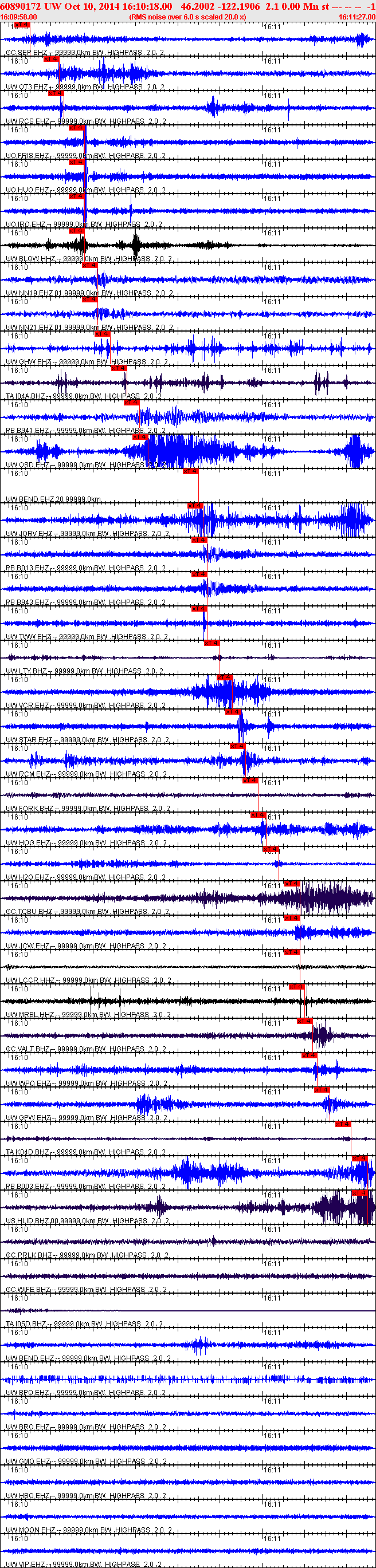Click the red pick flag on the BLOW trace
The height and width of the screenshot is (1568, 376).
[76, 231]
